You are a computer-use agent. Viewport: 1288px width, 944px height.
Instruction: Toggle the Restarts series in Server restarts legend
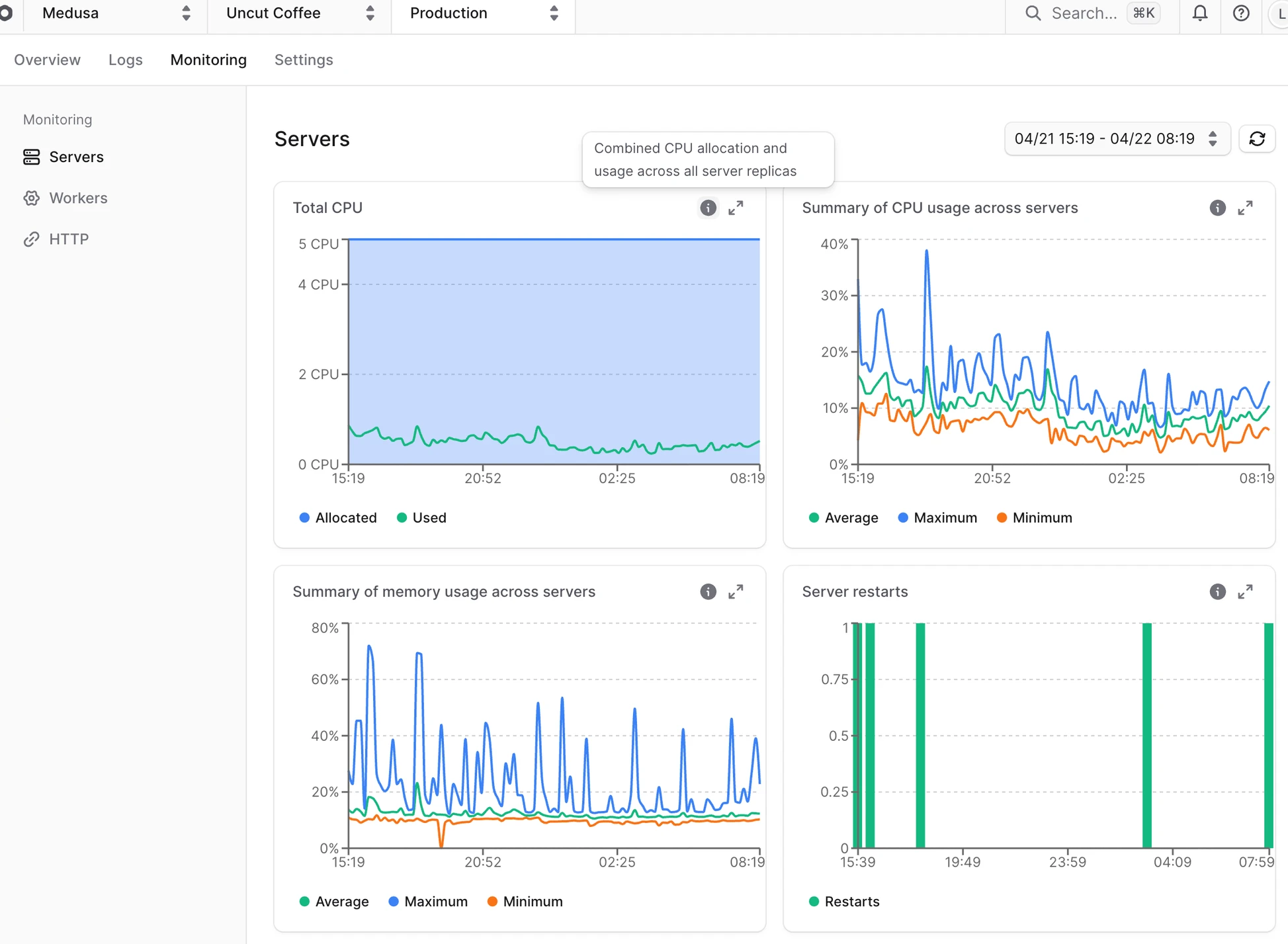coord(844,902)
